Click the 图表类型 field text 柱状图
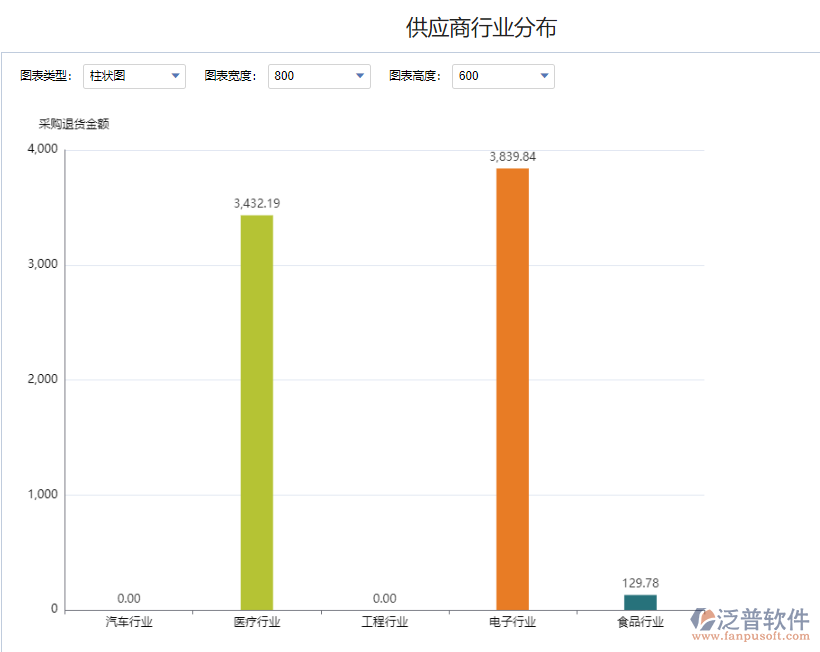The width and height of the screenshot is (820, 652). [110, 75]
